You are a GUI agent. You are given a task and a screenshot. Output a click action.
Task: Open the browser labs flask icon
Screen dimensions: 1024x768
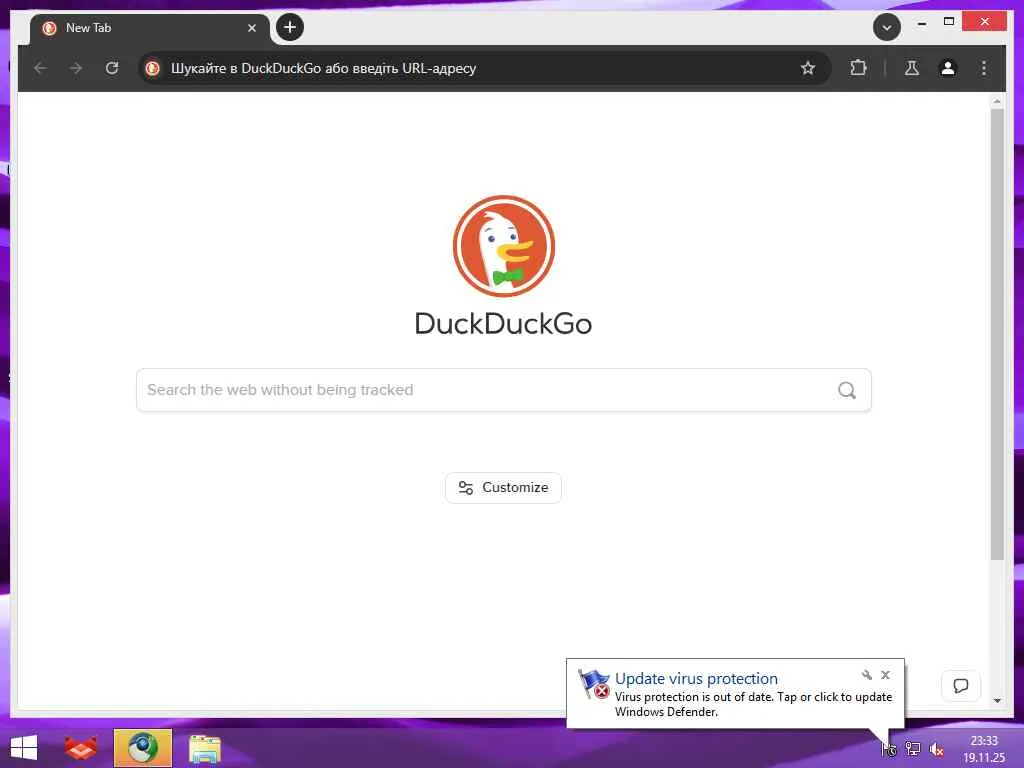coord(912,68)
